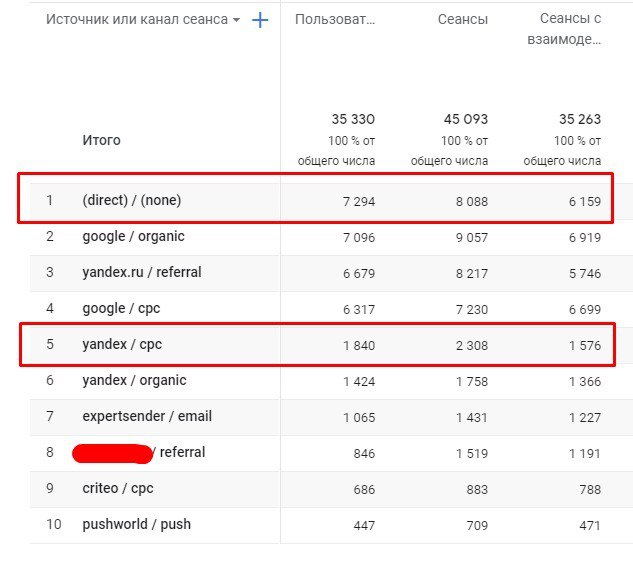The height and width of the screenshot is (572, 633).
Task: Click engaged sessions value 1 191
Action: point(585,454)
